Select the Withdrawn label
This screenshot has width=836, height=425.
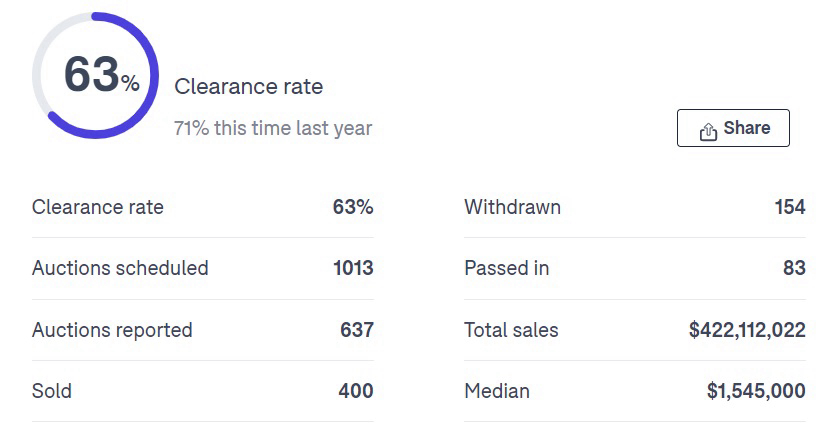[x=512, y=207]
